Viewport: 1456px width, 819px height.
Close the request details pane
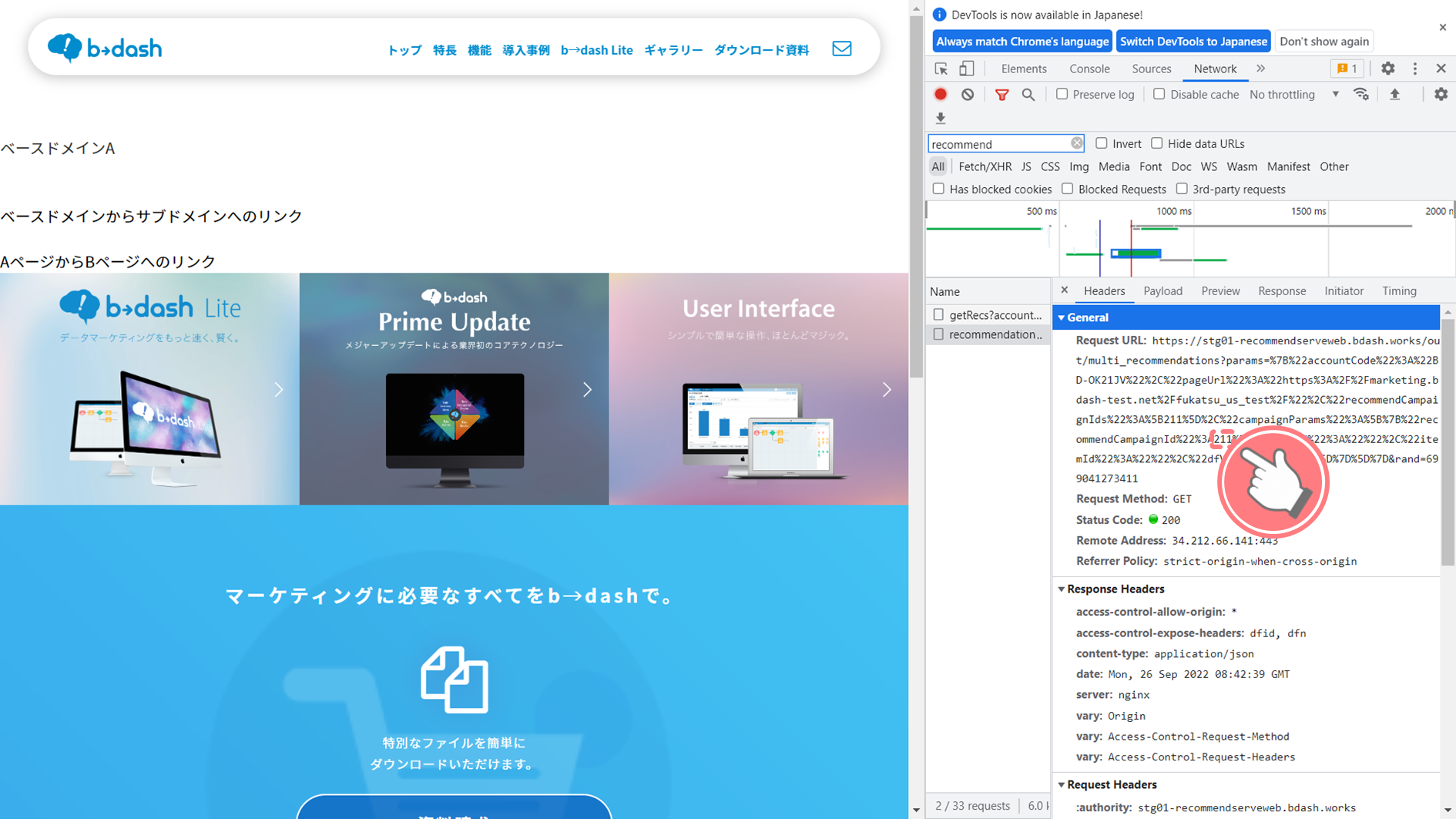pyautogui.click(x=1064, y=290)
